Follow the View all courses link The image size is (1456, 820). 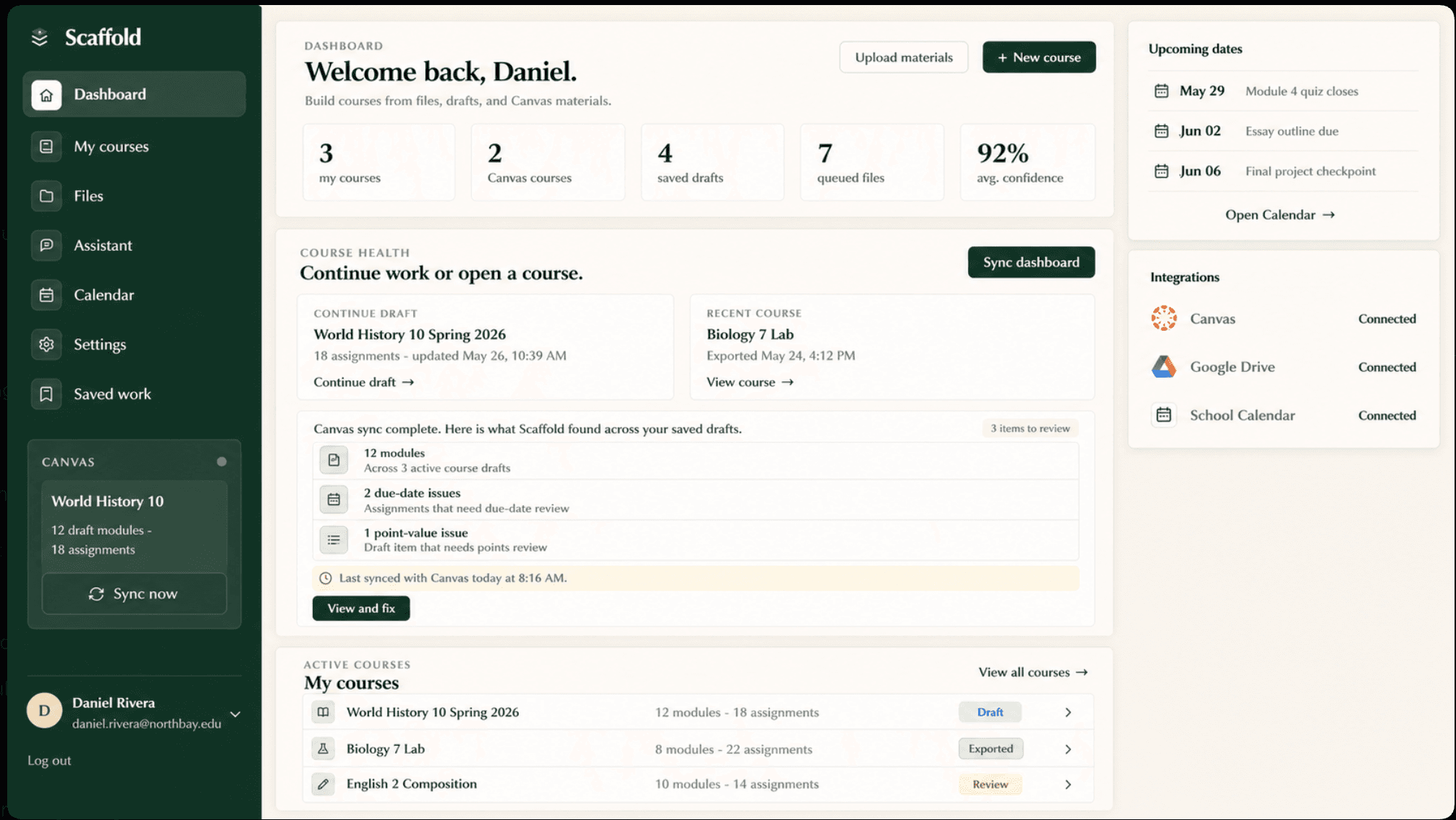pyautogui.click(x=1033, y=672)
